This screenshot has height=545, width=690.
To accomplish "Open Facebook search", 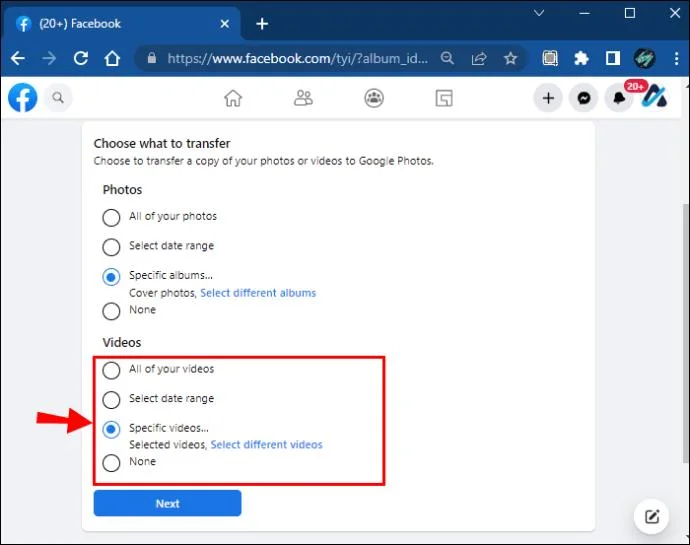I will [x=58, y=98].
